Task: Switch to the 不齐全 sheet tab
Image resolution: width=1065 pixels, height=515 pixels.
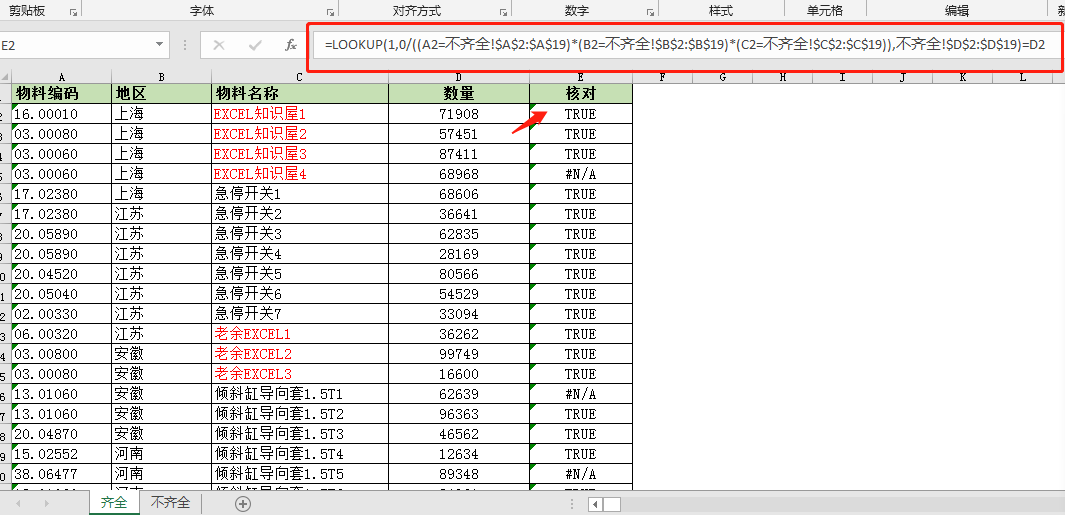Action: tap(170, 503)
